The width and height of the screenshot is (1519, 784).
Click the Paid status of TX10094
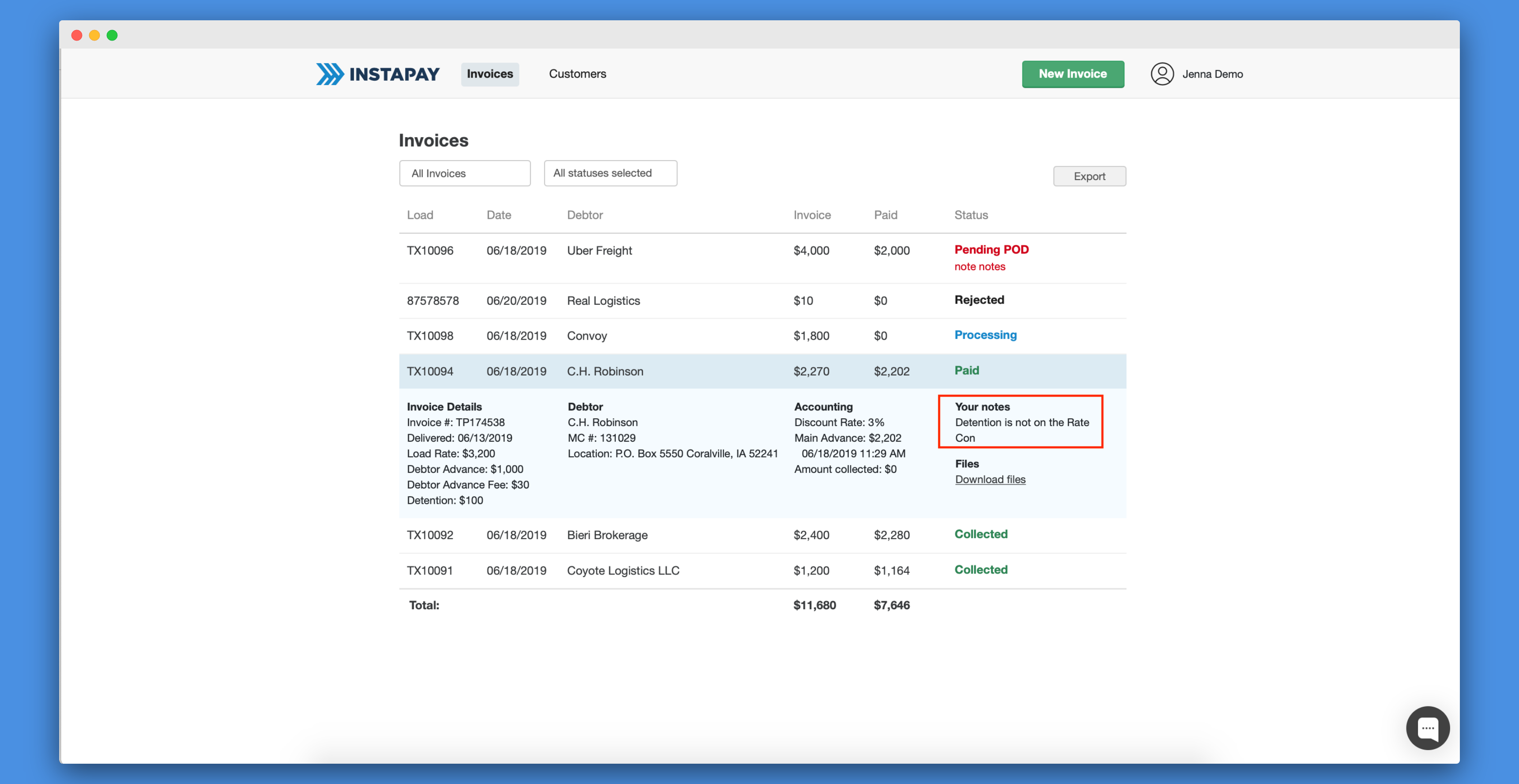[x=966, y=370]
